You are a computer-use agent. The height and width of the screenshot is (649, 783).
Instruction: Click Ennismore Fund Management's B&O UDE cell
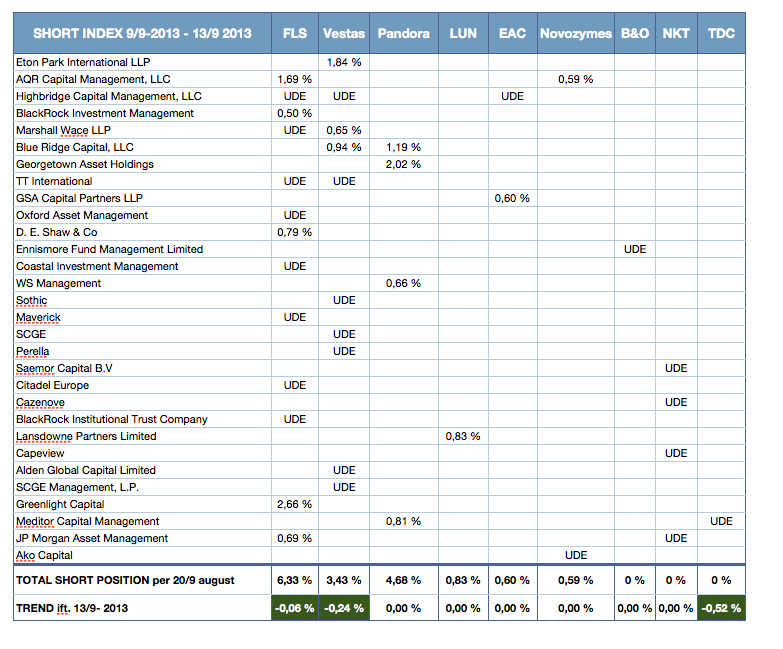[635, 249]
